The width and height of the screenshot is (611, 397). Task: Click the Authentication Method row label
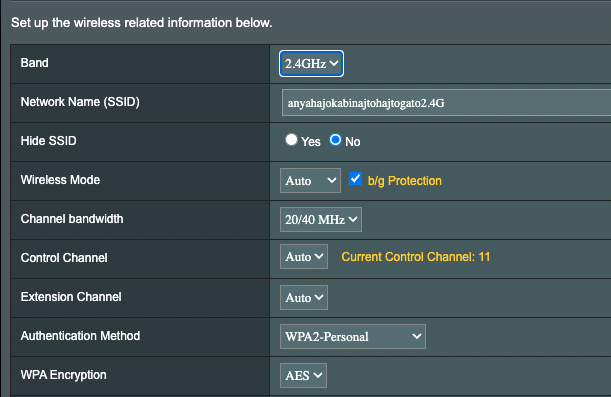point(80,336)
